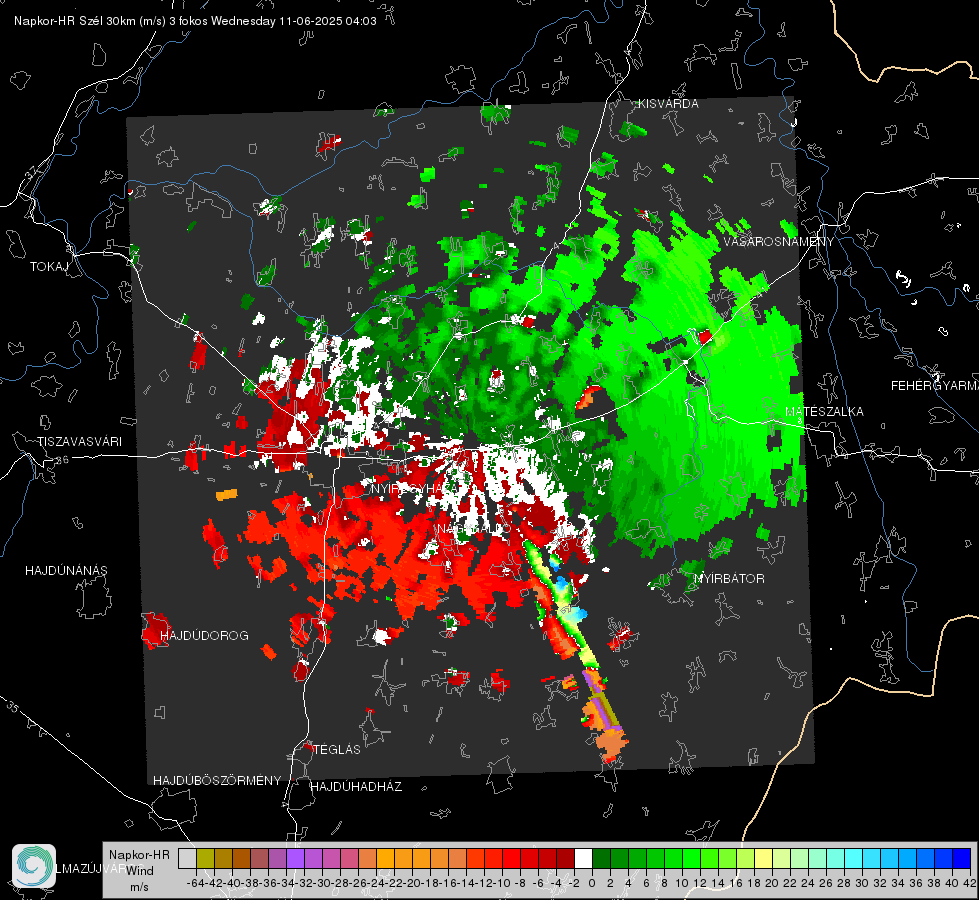Click the HAJDÚNÁNÁS label
The height and width of the screenshot is (900, 979).
66,570
